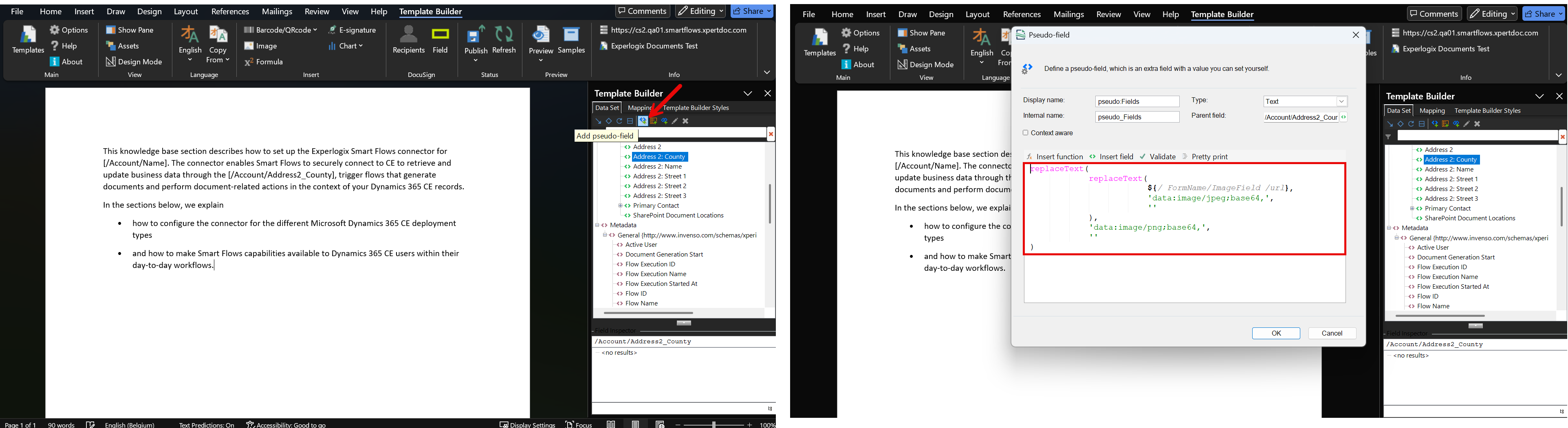This screenshot has width=1568, height=428.
Task: Tick the Context aware checkbox
Action: tap(1026, 132)
